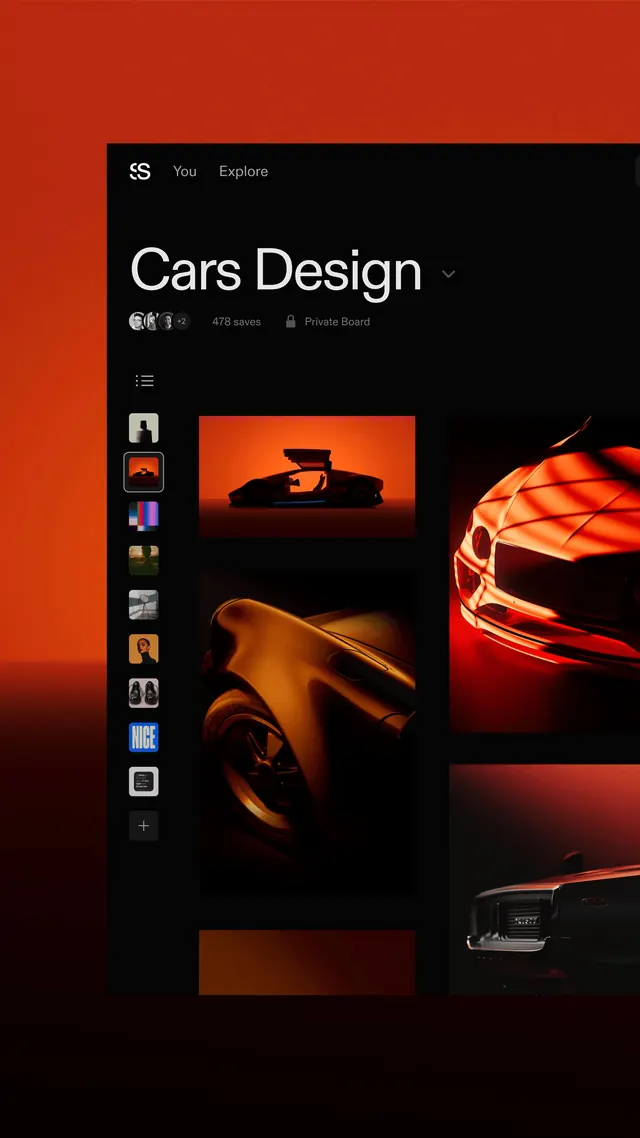Select the blue NICE board thumbnail
This screenshot has height=1138, width=640.
tap(144, 737)
